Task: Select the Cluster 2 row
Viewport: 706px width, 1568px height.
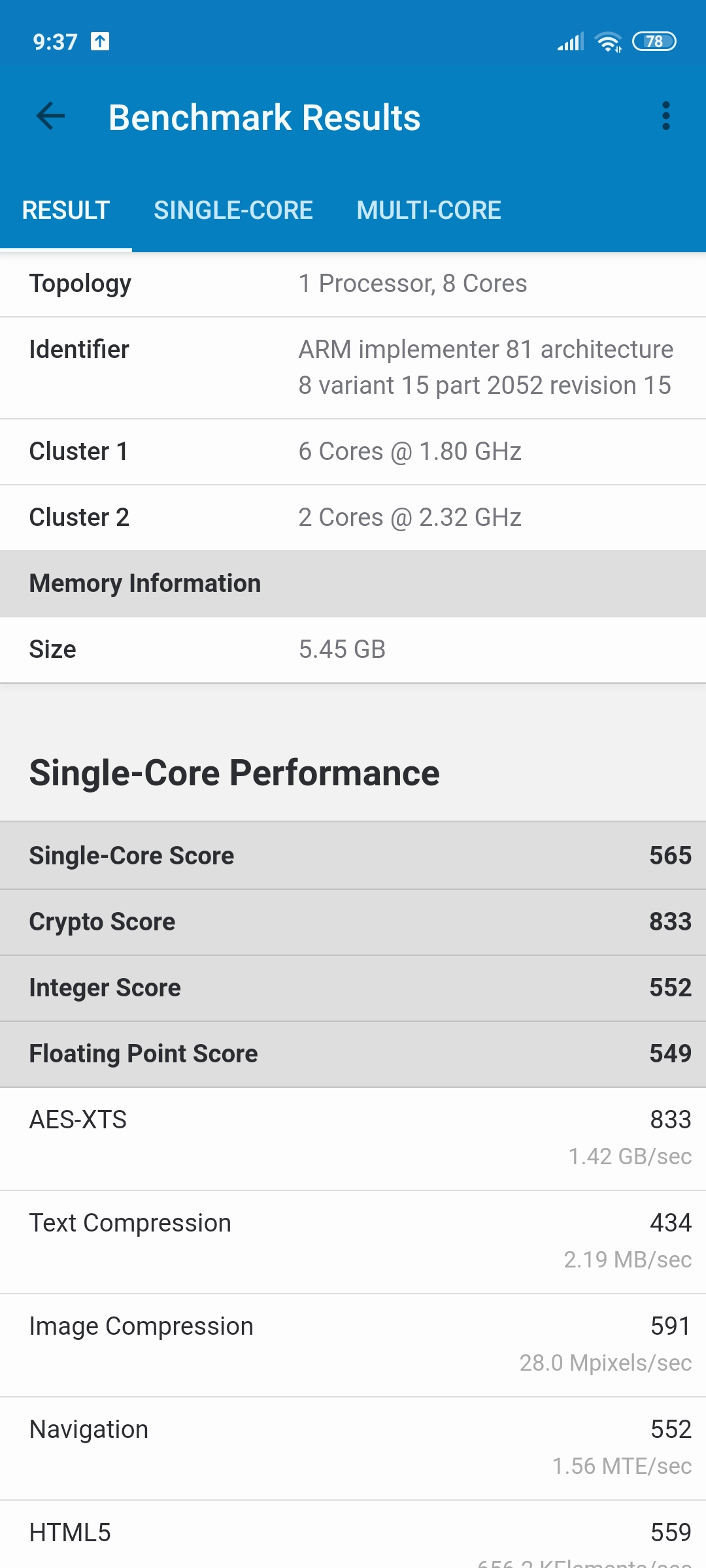Action: point(353,518)
